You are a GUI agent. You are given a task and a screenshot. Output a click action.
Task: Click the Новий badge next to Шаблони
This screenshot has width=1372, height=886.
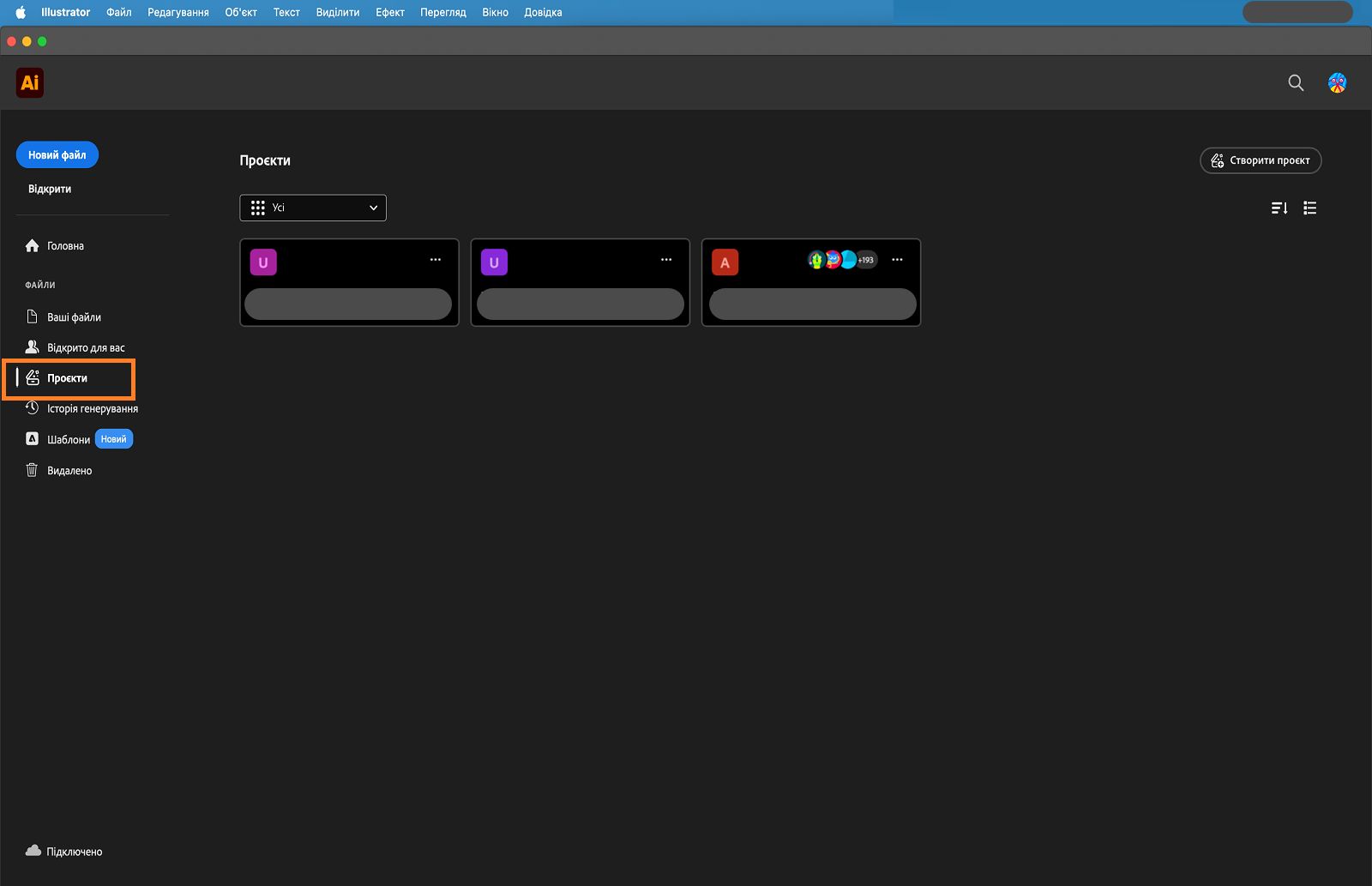pyautogui.click(x=113, y=439)
